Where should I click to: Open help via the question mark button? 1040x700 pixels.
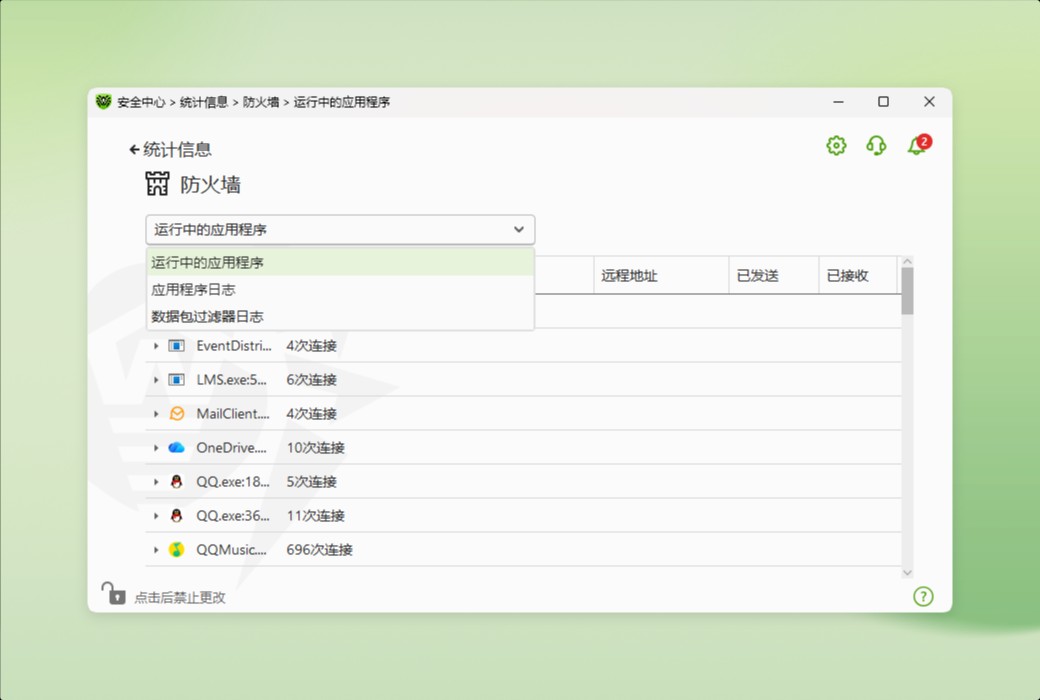923,596
